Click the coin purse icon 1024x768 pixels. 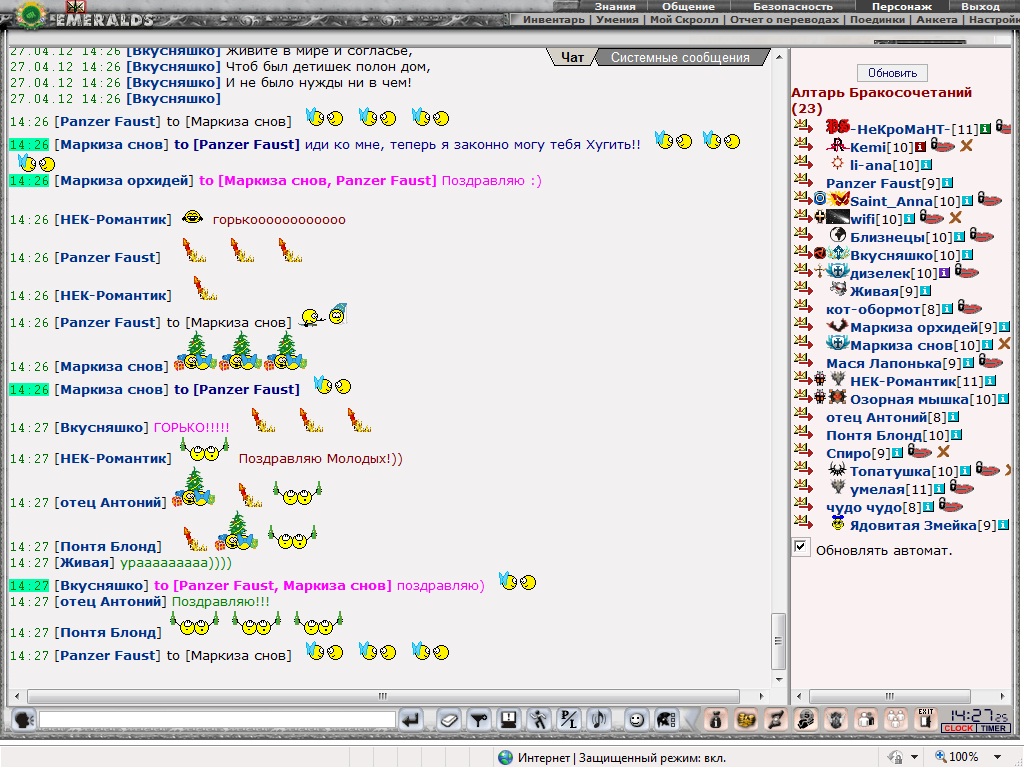806,720
